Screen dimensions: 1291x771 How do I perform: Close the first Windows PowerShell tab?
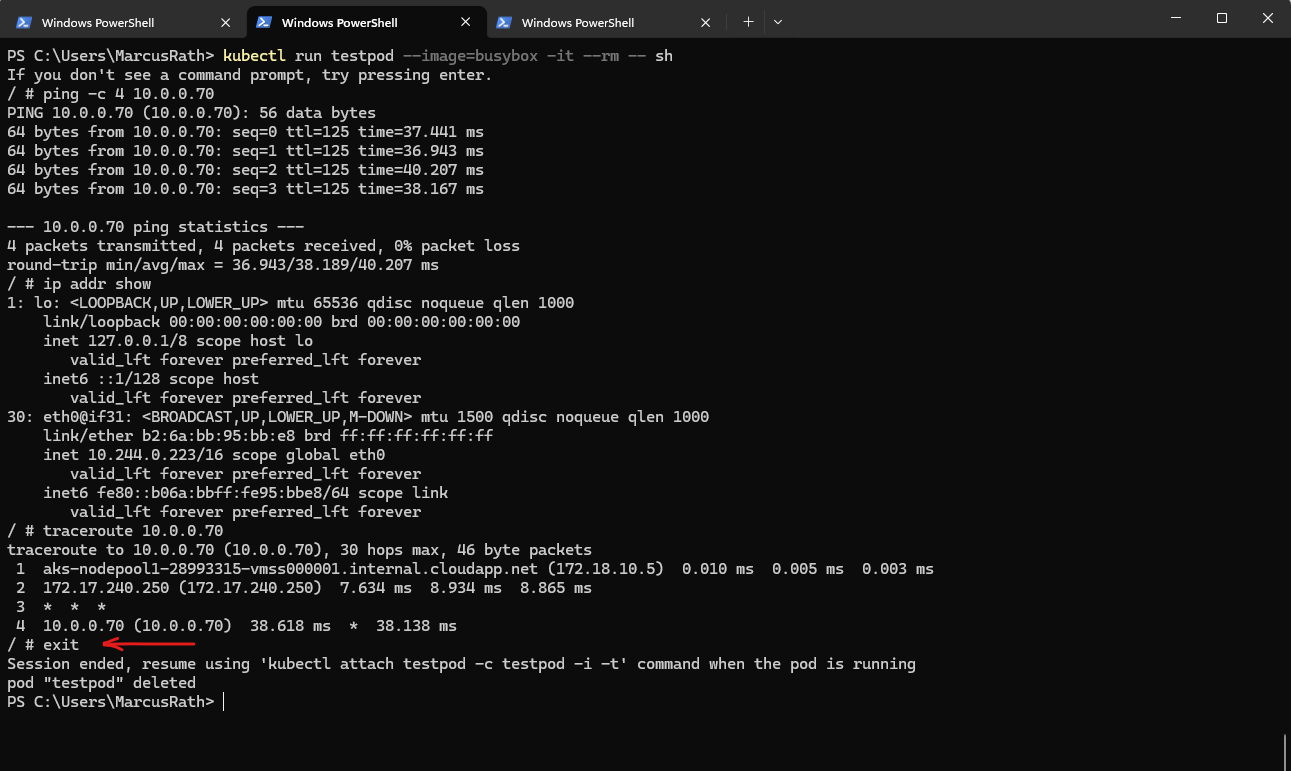(x=226, y=23)
